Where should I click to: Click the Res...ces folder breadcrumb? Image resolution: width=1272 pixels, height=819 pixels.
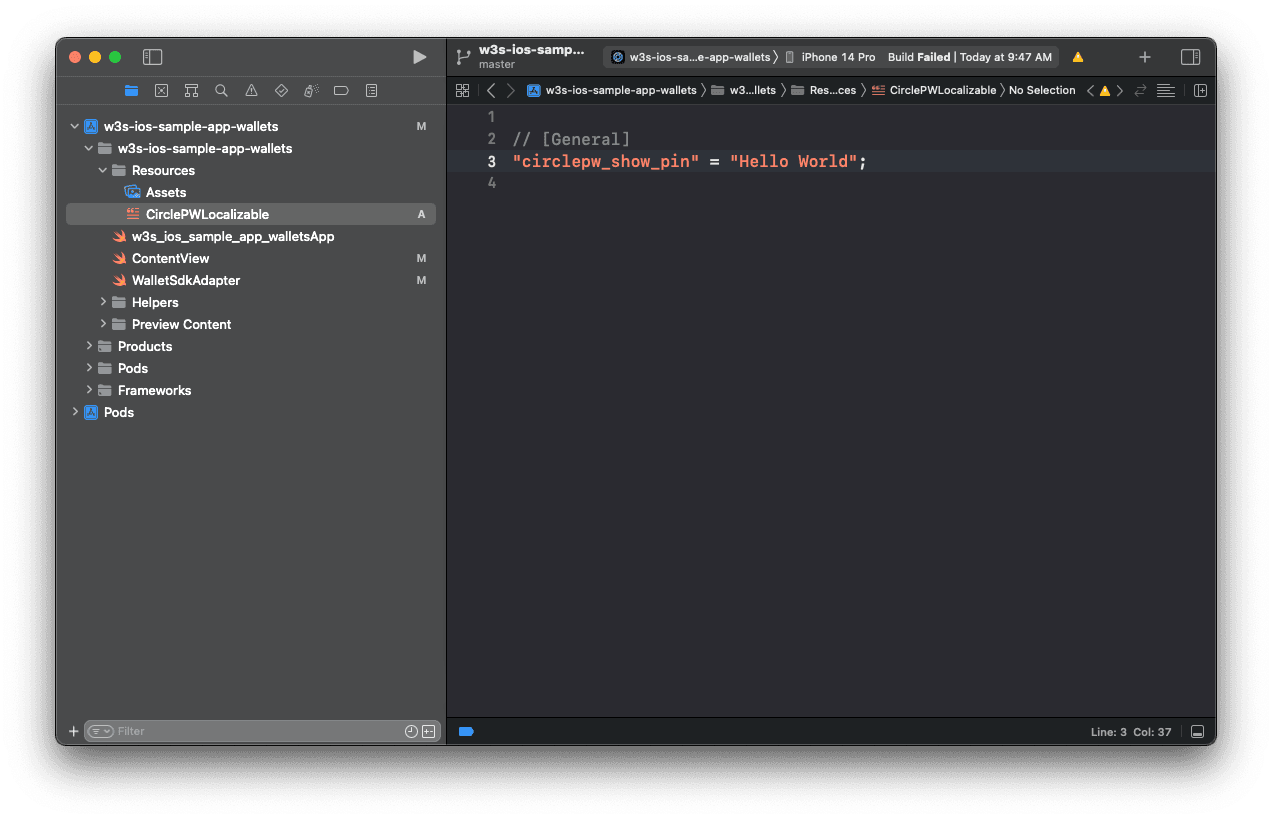824,90
